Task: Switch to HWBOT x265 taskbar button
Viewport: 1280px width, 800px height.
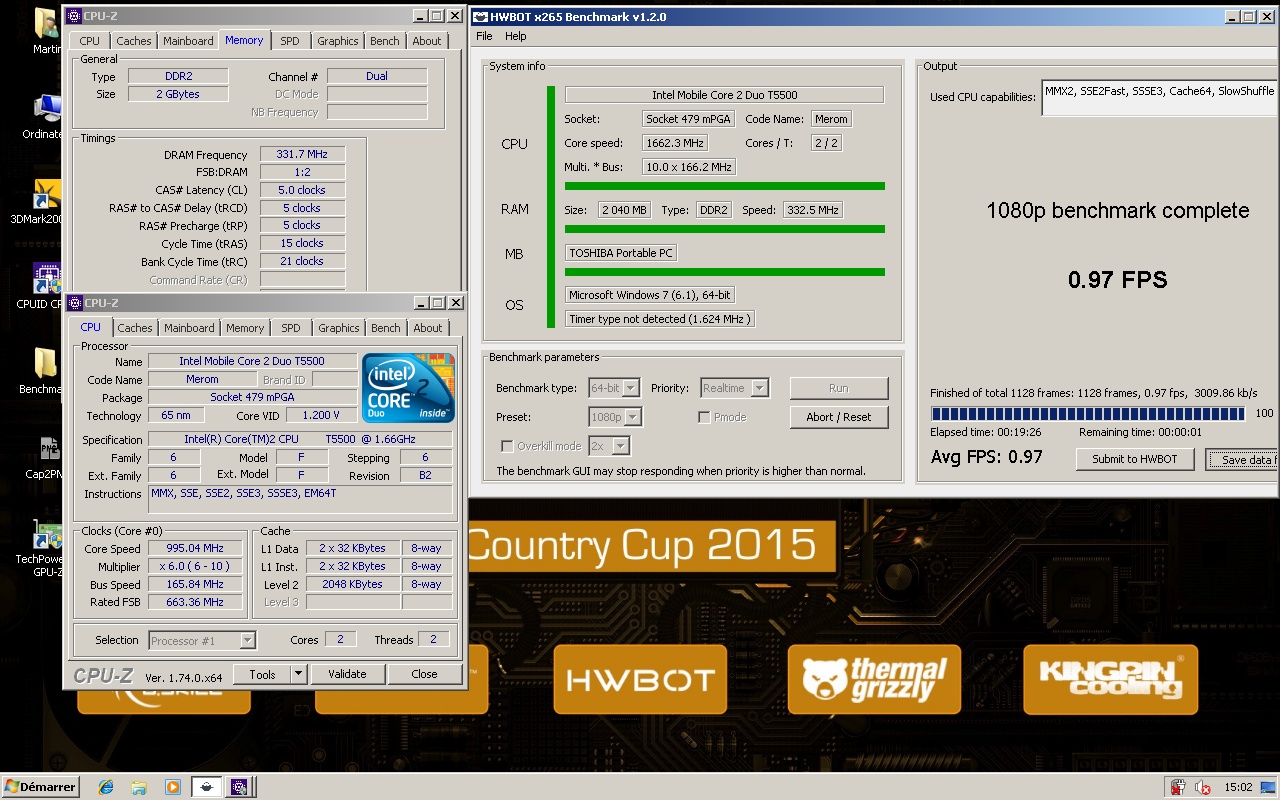Action: coord(206,787)
